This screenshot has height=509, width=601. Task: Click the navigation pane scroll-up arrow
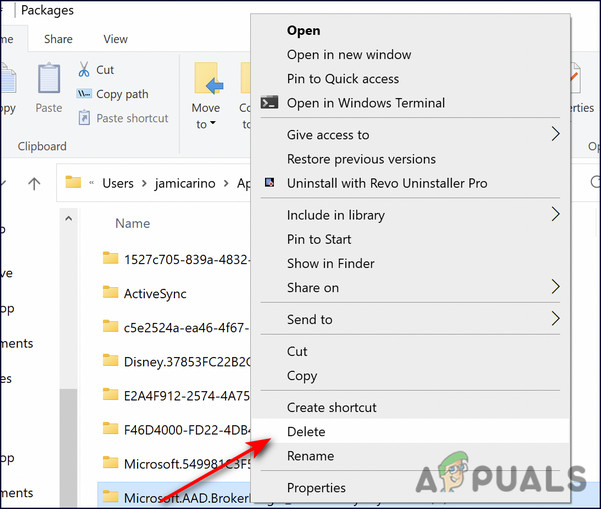(69, 218)
